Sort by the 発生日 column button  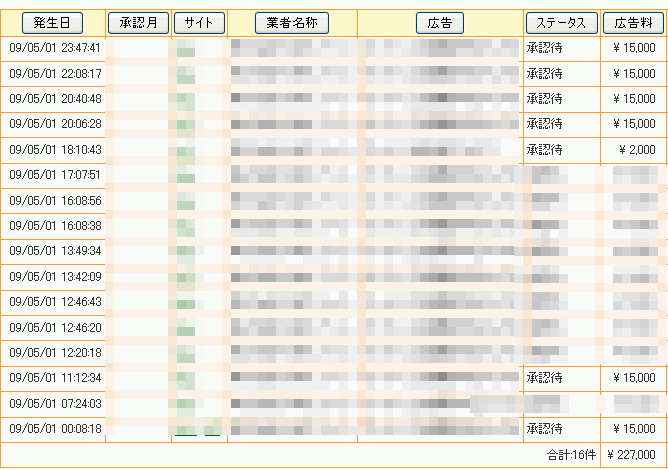[52, 23]
